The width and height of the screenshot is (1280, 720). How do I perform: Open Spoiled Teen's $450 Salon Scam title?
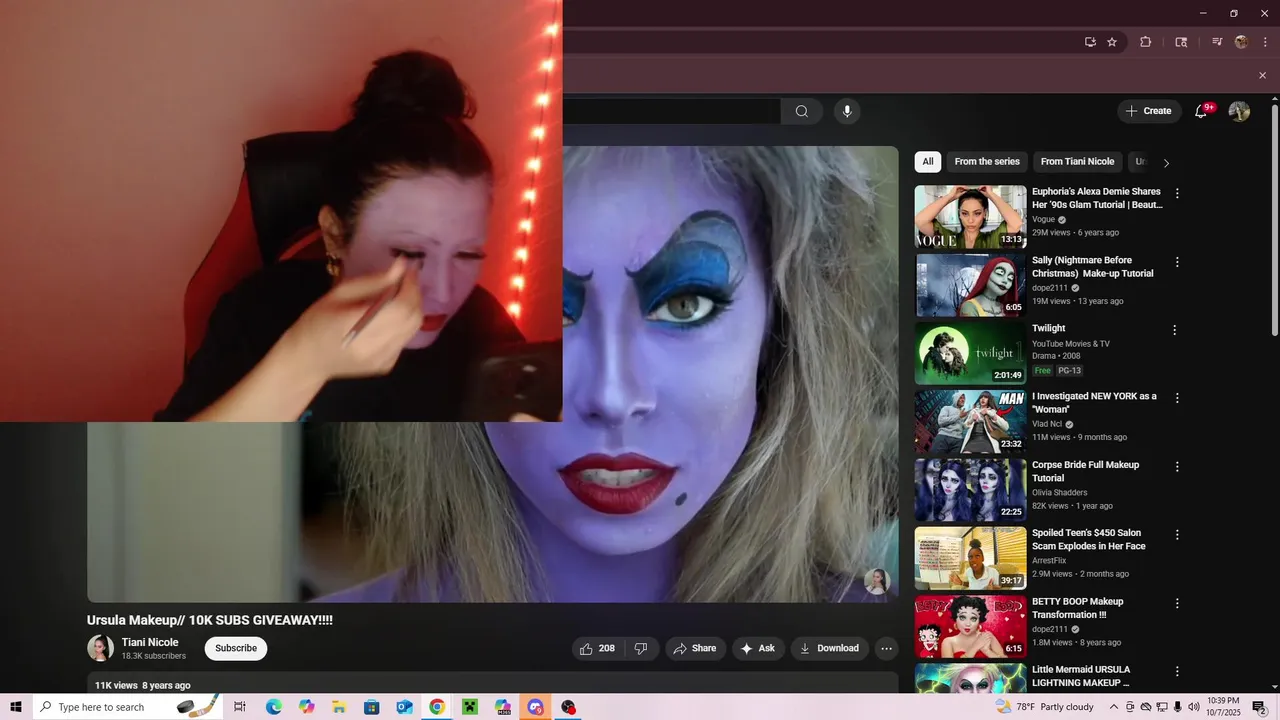point(1089,540)
